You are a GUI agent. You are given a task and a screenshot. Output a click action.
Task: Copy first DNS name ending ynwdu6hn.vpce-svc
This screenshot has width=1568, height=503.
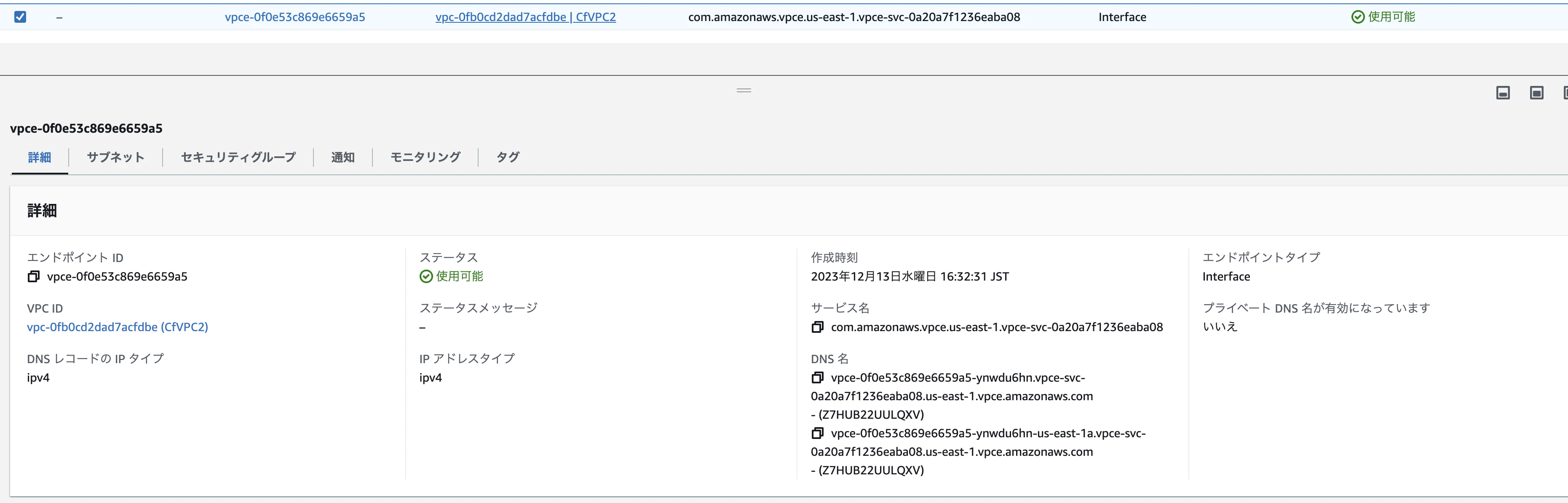pos(817,377)
